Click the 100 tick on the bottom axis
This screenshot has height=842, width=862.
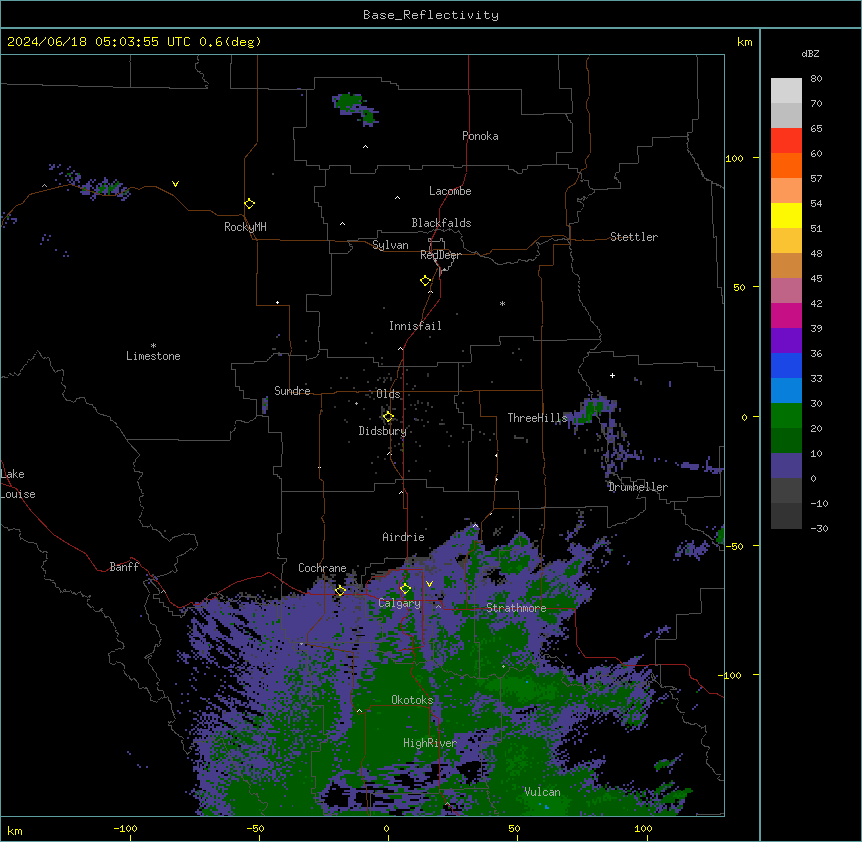pyautogui.click(x=643, y=828)
